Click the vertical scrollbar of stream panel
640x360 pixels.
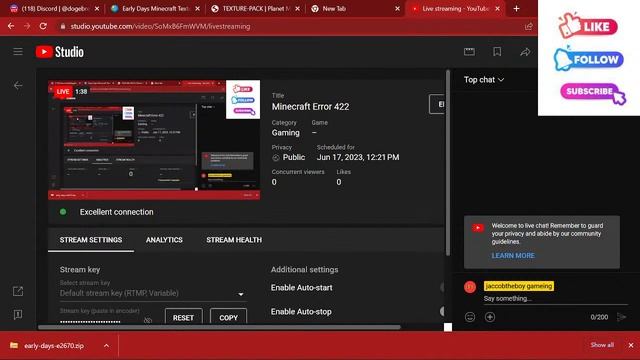point(448,163)
